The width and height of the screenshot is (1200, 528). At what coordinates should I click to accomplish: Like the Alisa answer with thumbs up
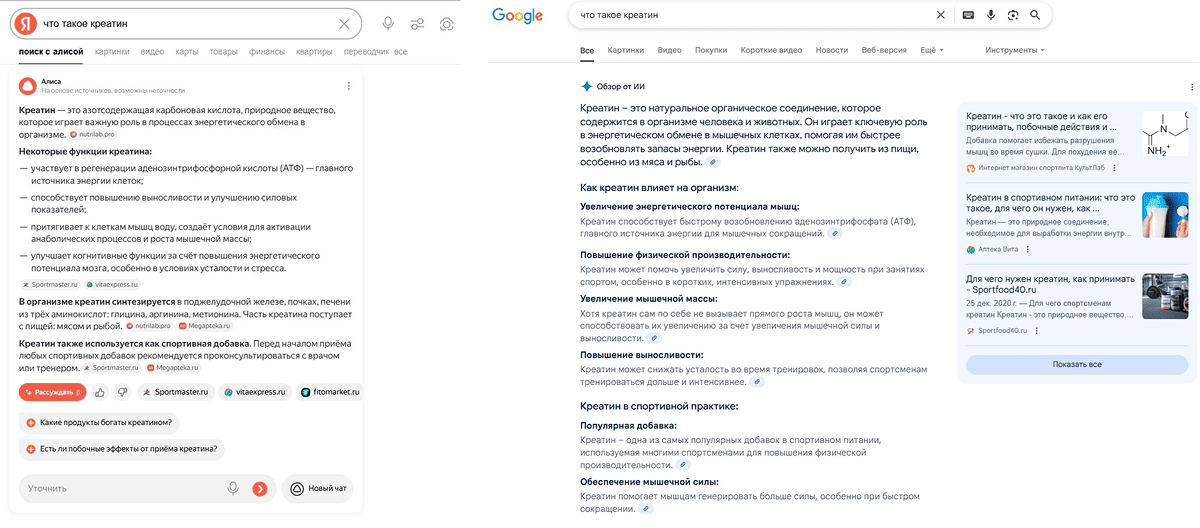pyautogui.click(x=101, y=392)
